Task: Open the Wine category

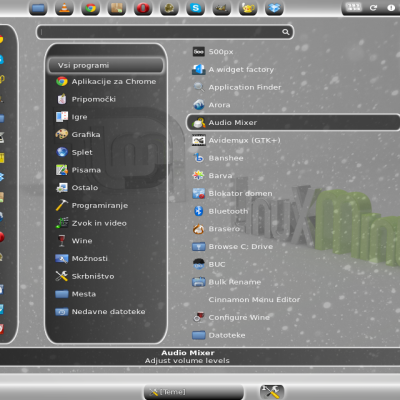Action: (74, 241)
